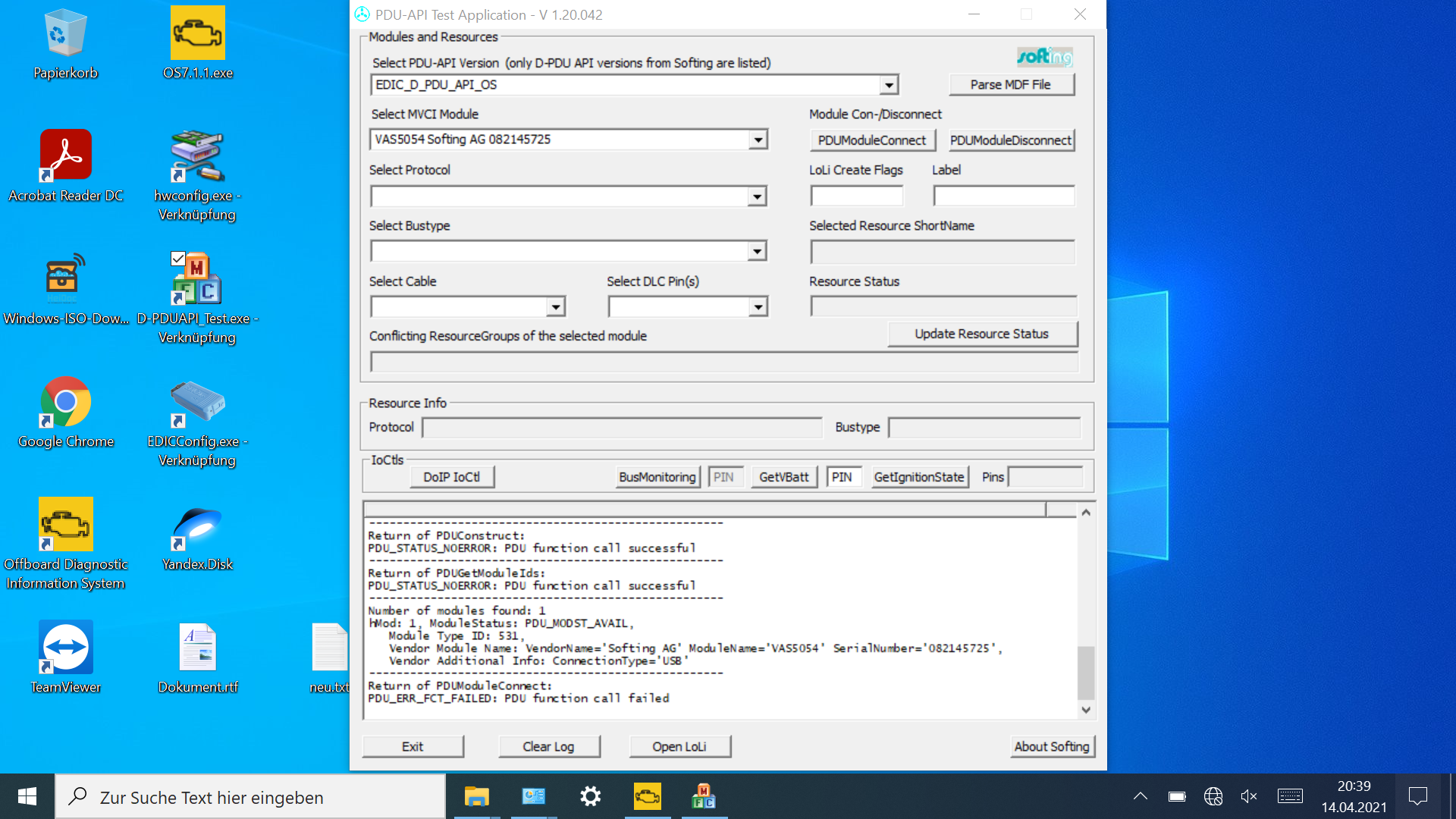Click 'Number of modules found: 1' line
This screenshot has height=819, width=1456.
457,611
